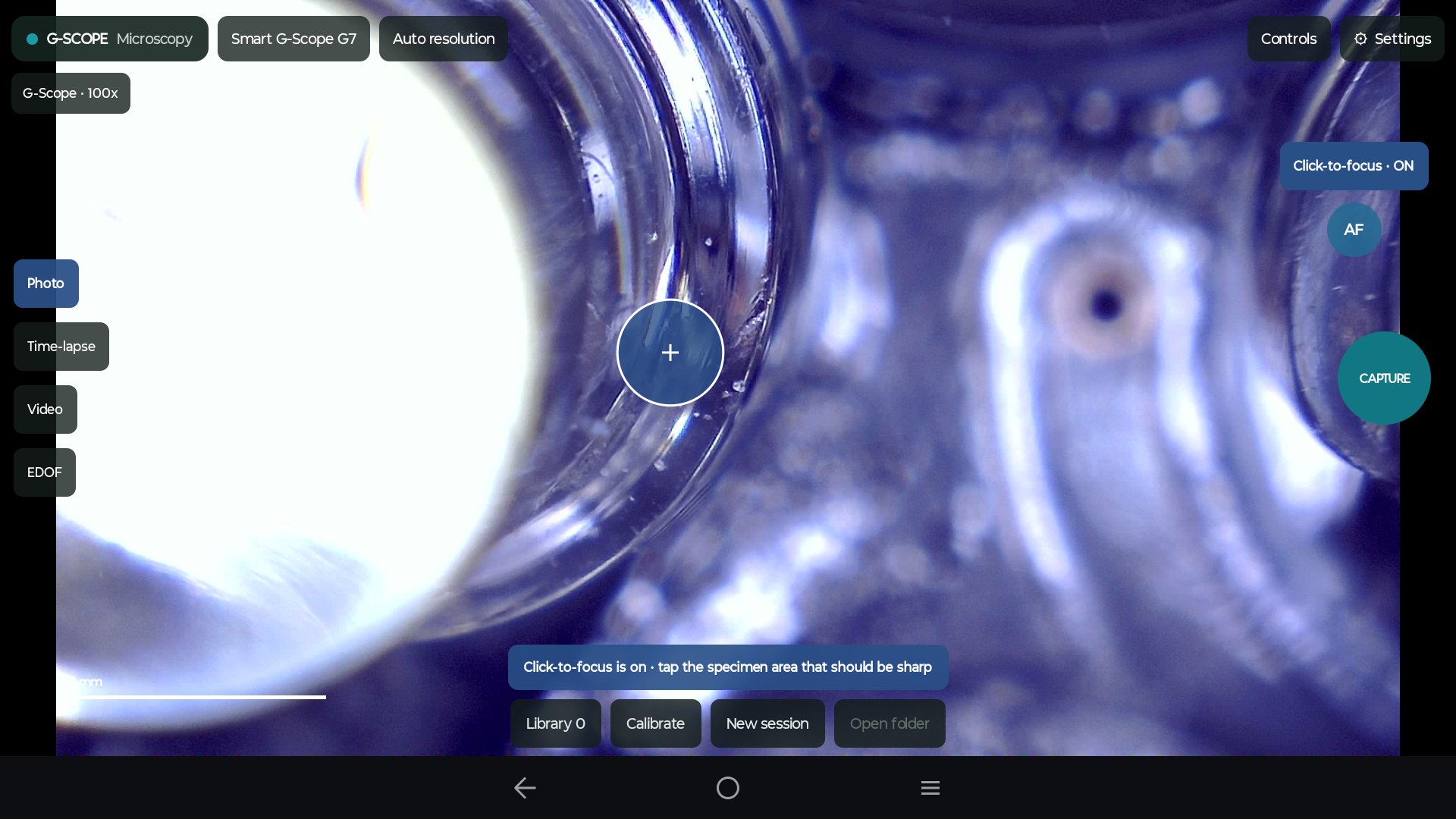Click the focus crosshair reticle

(x=670, y=353)
